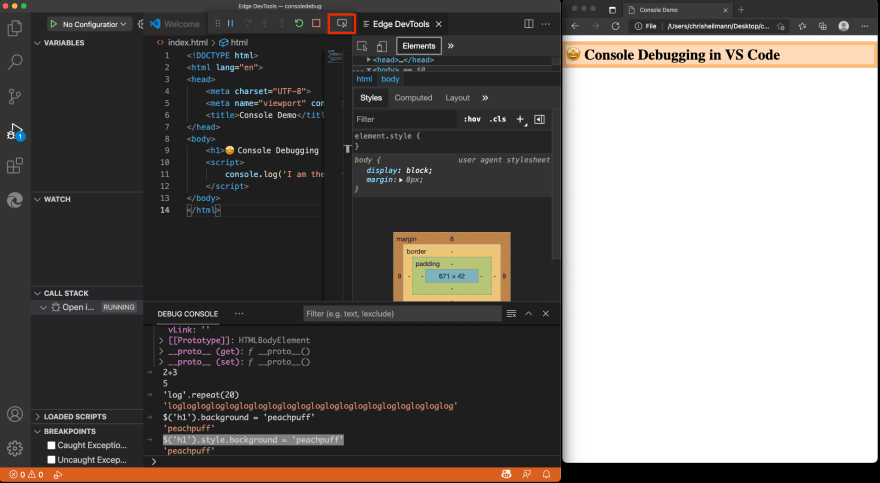
Task: Click the body breadcrumb in DevTools
Action: pyautogui.click(x=390, y=79)
